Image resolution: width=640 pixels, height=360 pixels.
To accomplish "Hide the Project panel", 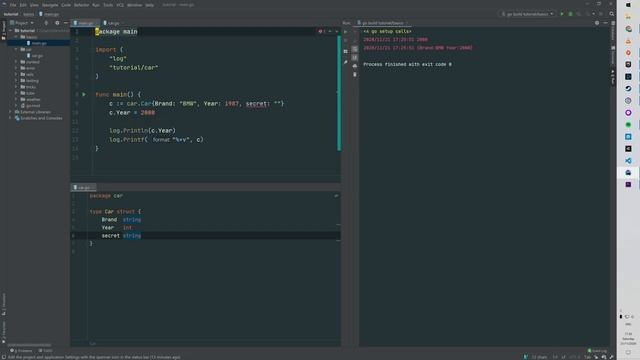I will tap(66, 23).
